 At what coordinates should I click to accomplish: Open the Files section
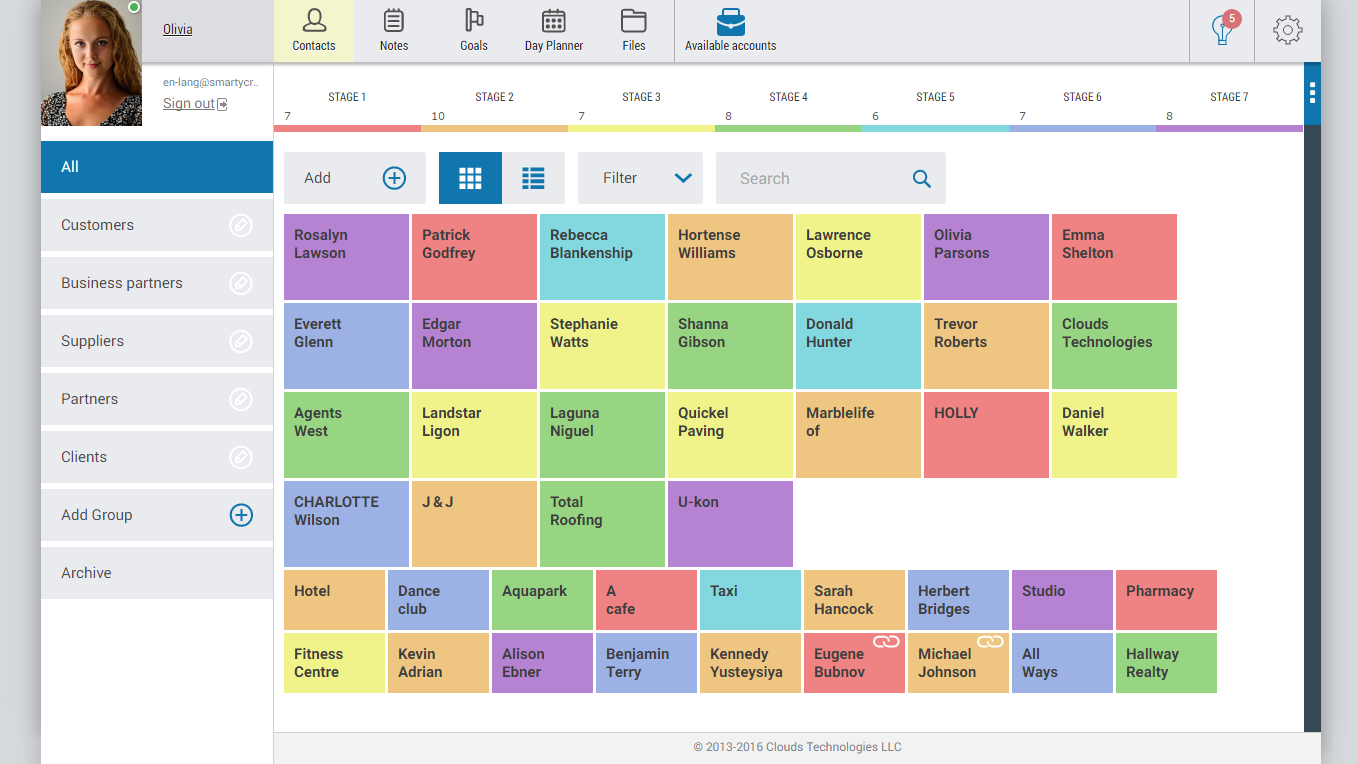(633, 29)
